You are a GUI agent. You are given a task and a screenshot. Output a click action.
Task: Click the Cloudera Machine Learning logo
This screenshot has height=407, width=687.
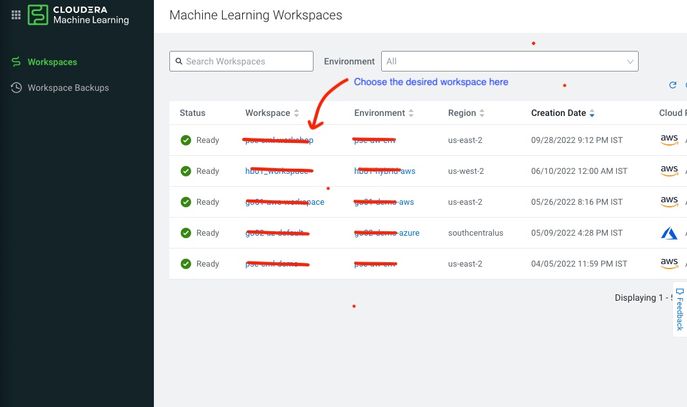pos(78,15)
